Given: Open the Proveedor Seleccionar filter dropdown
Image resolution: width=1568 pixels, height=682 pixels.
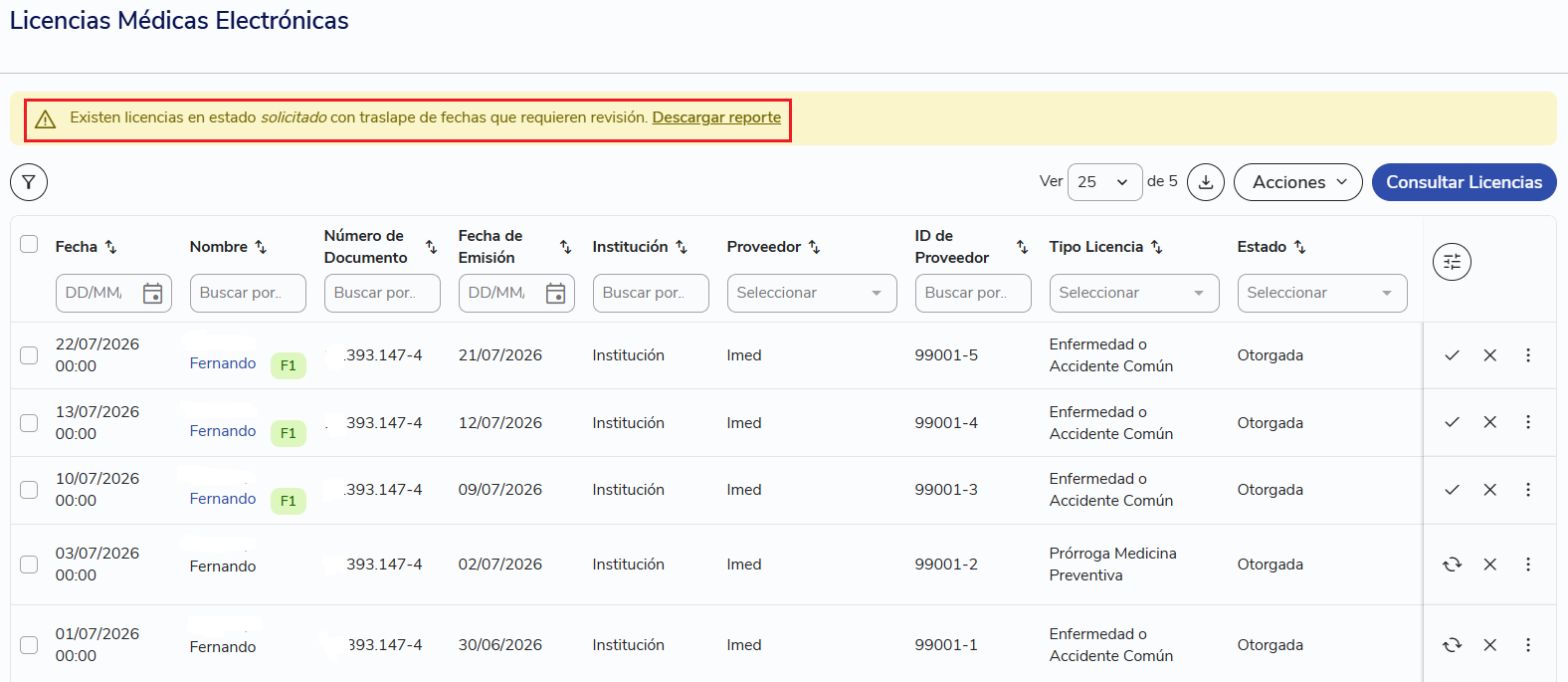Looking at the screenshot, I should pos(811,293).
